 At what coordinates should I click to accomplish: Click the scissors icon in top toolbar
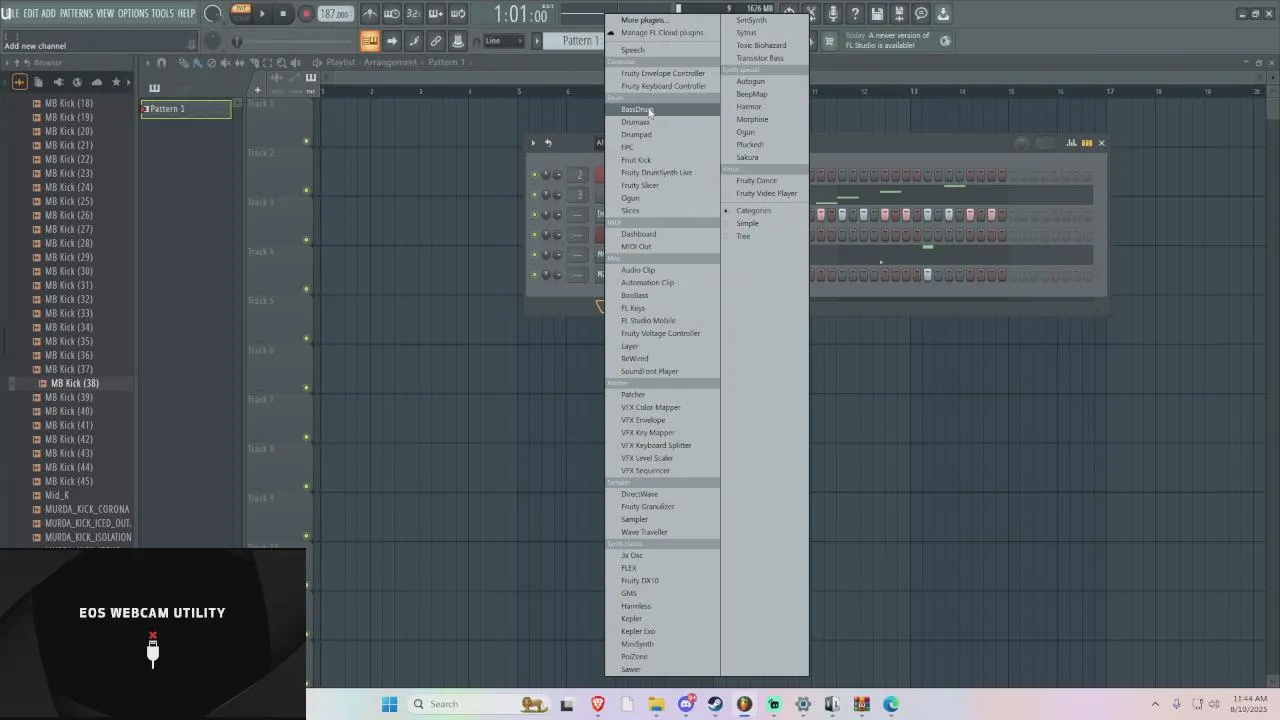(812, 14)
